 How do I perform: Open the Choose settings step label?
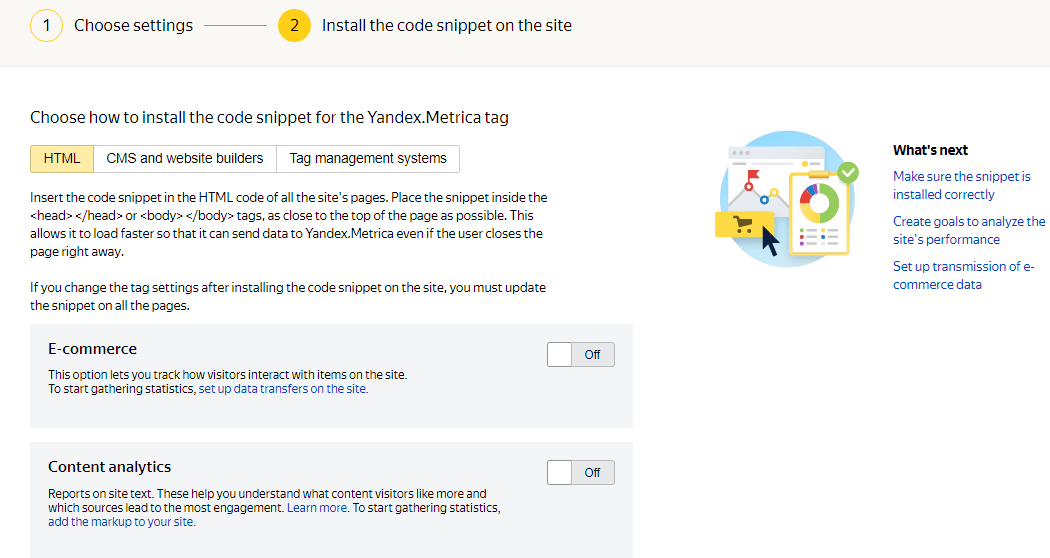pos(133,25)
